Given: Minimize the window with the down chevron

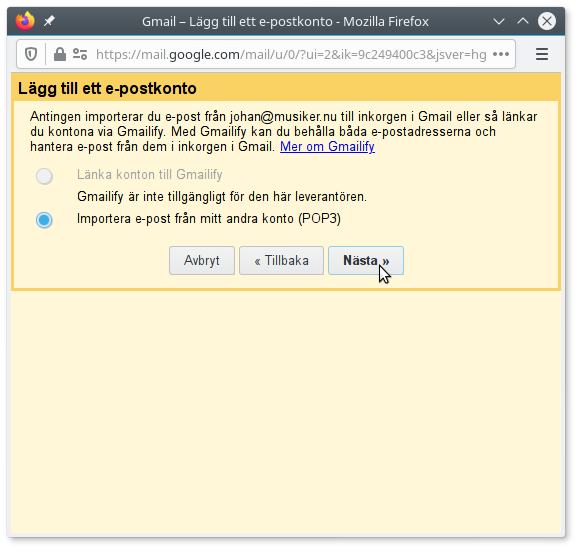Looking at the screenshot, I should [x=499, y=21].
